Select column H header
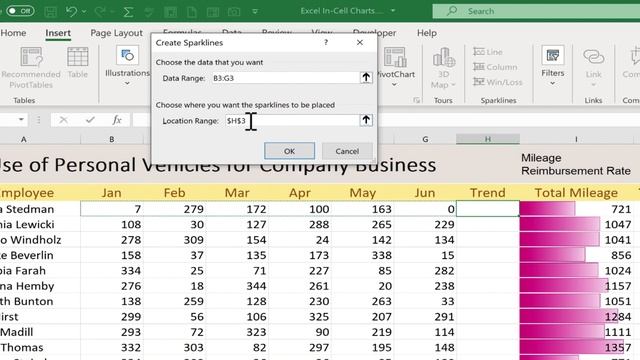The width and height of the screenshot is (640, 360). pyautogui.click(x=488, y=139)
